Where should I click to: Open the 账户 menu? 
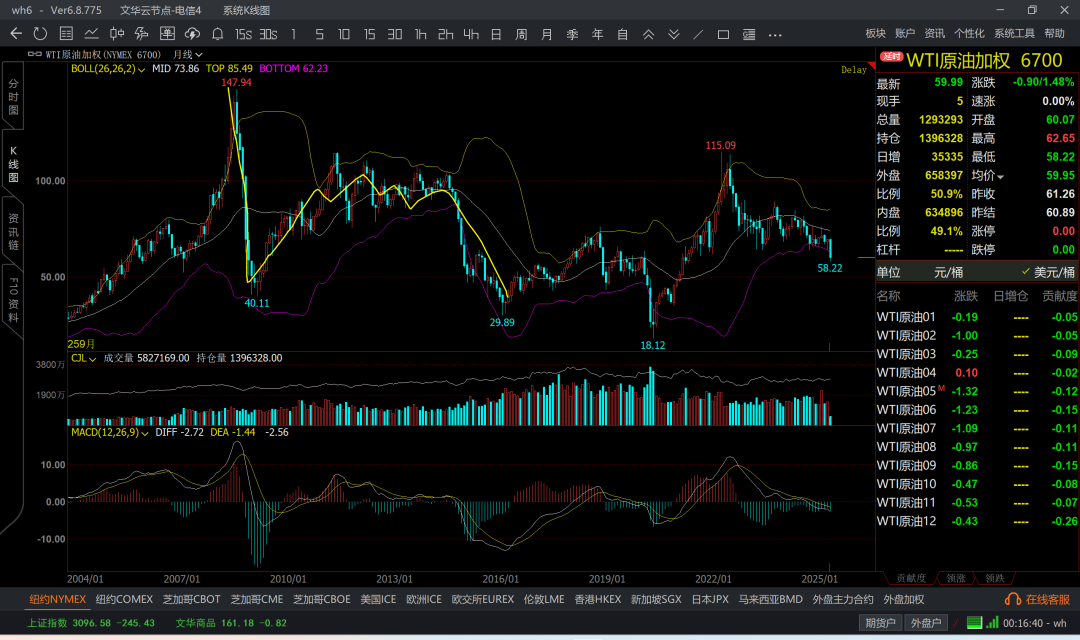pos(905,33)
